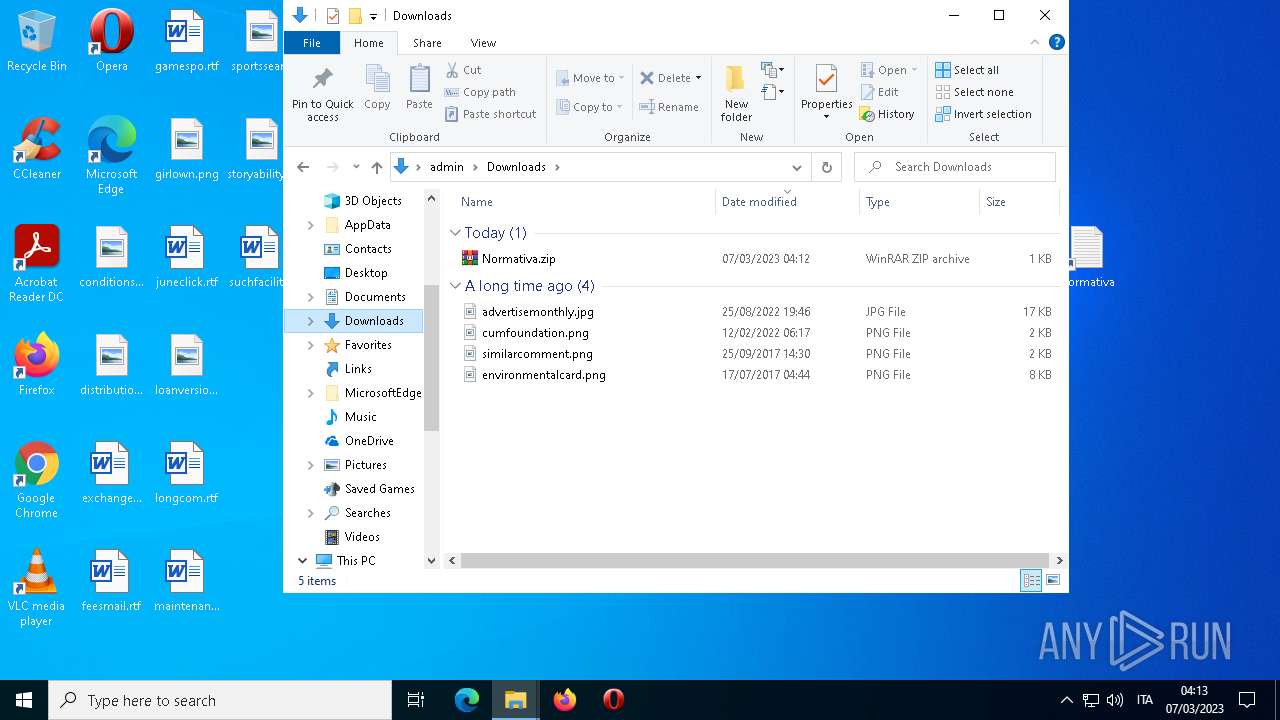The height and width of the screenshot is (720, 1280).
Task: Open Customize Quick Access Toolbar dropdown
Action: pyautogui.click(x=373, y=16)
